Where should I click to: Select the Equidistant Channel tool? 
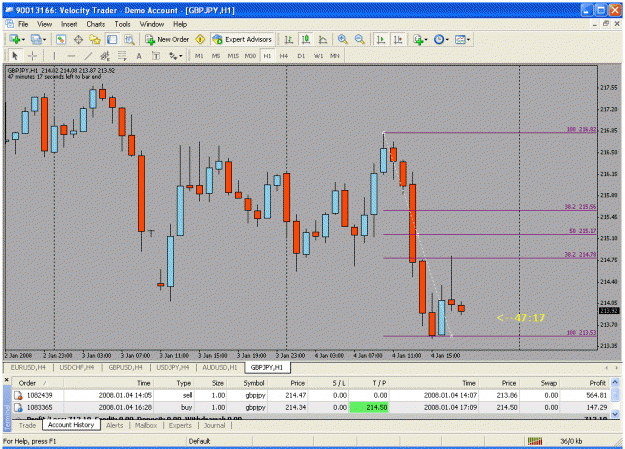click(105, 56)
